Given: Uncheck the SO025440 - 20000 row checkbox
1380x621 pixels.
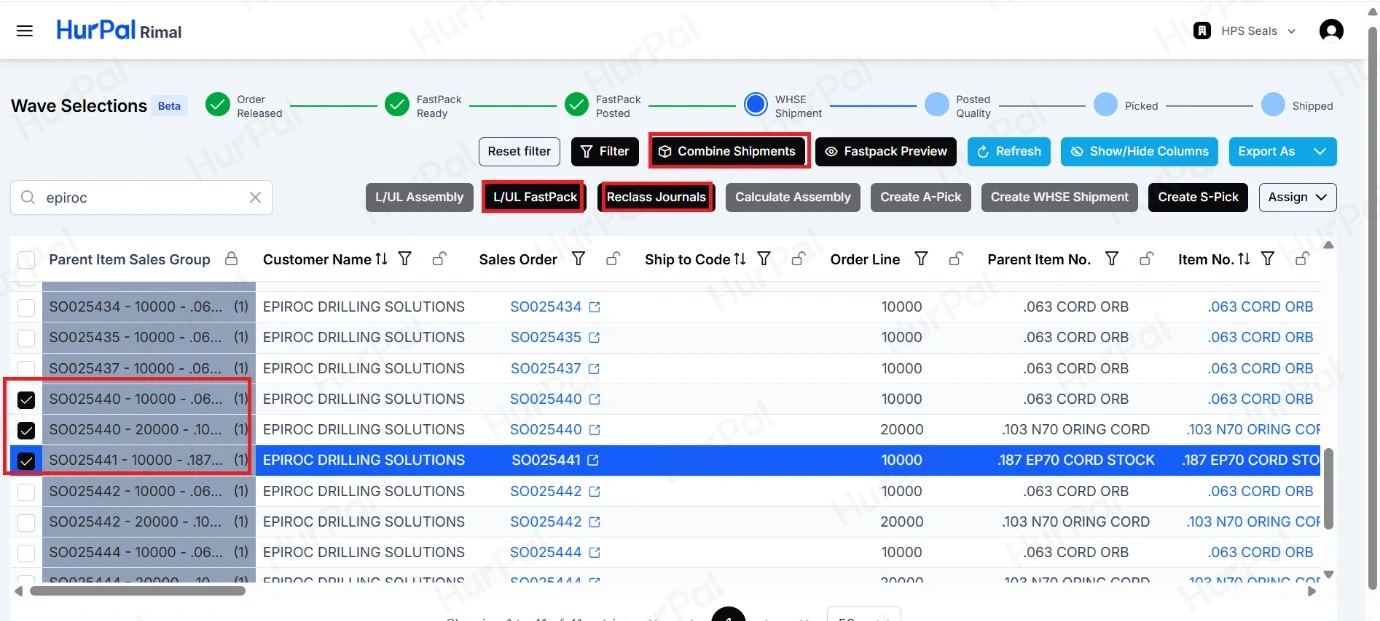Looking at the screenshot, I should point(26,431).
